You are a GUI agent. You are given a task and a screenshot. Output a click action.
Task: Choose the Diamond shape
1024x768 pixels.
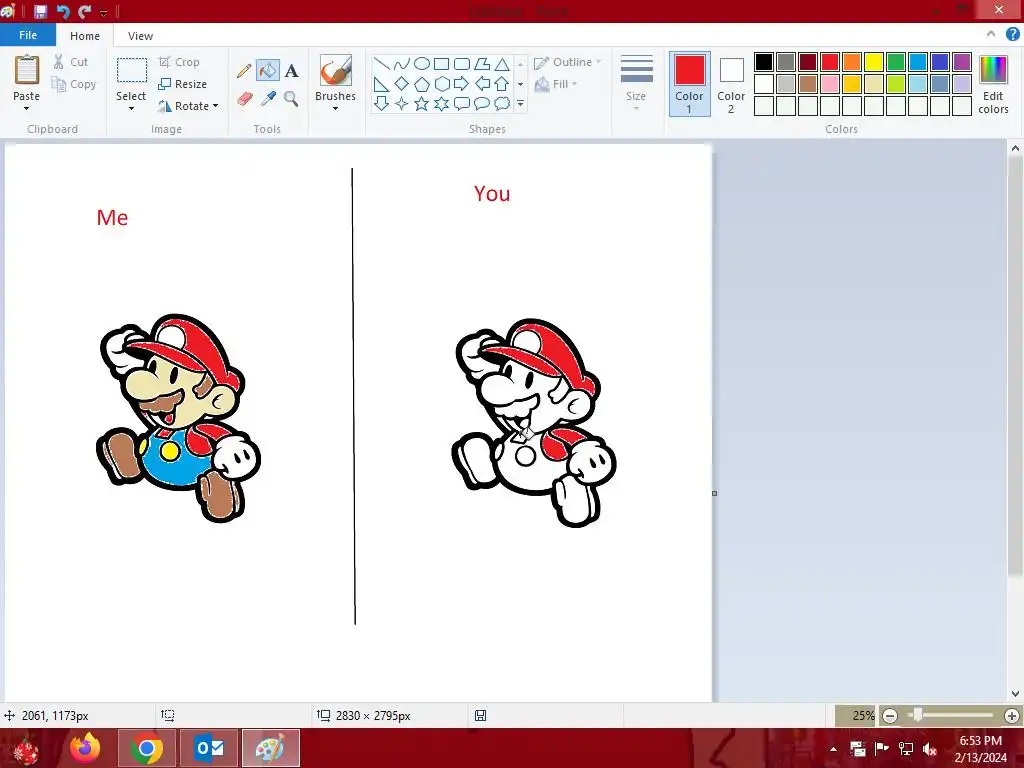pyautogui.click(x=402, y=84)
